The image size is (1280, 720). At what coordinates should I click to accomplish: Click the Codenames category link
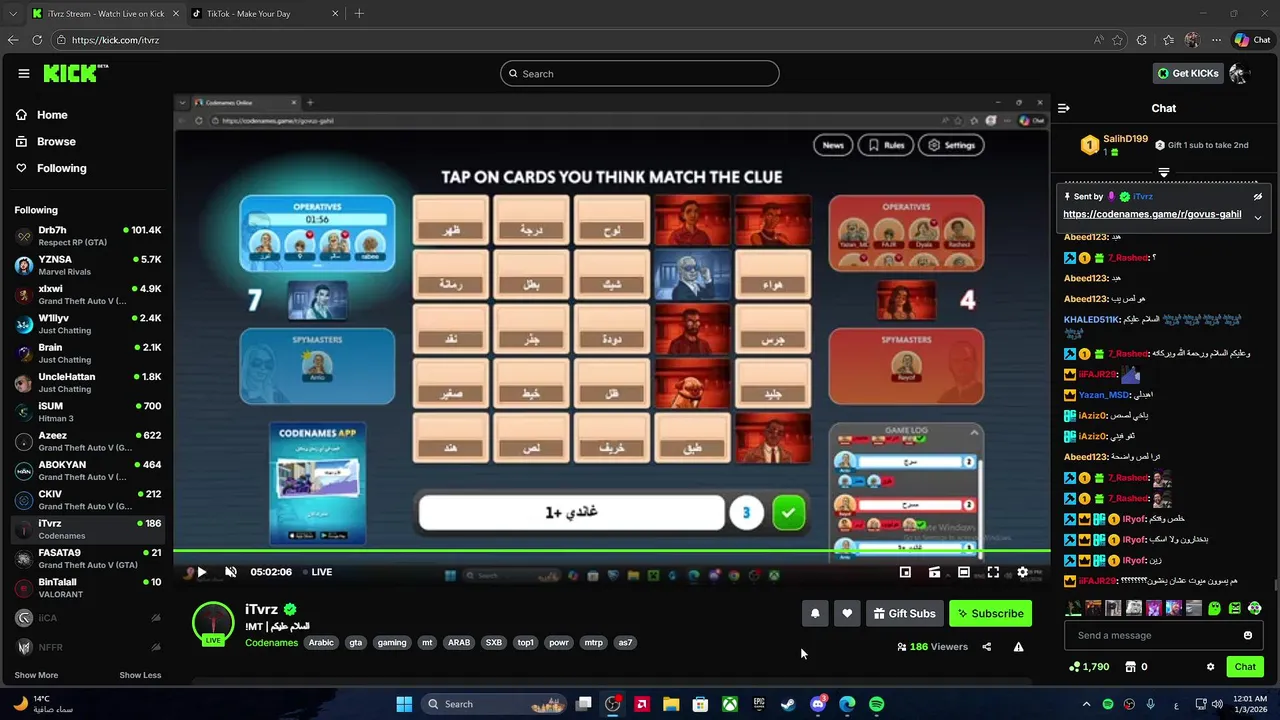tap(271, 642)
